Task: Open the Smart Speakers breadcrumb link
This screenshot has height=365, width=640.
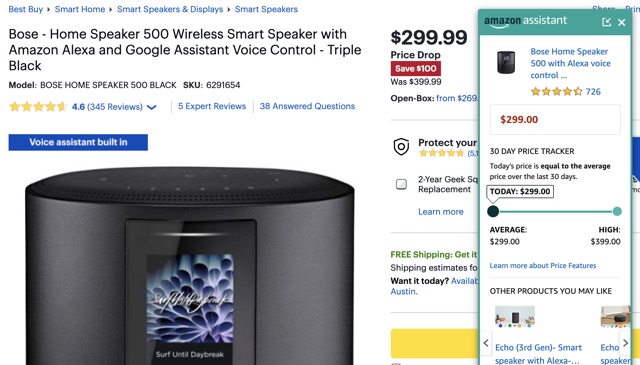Action: pos(266,9)
